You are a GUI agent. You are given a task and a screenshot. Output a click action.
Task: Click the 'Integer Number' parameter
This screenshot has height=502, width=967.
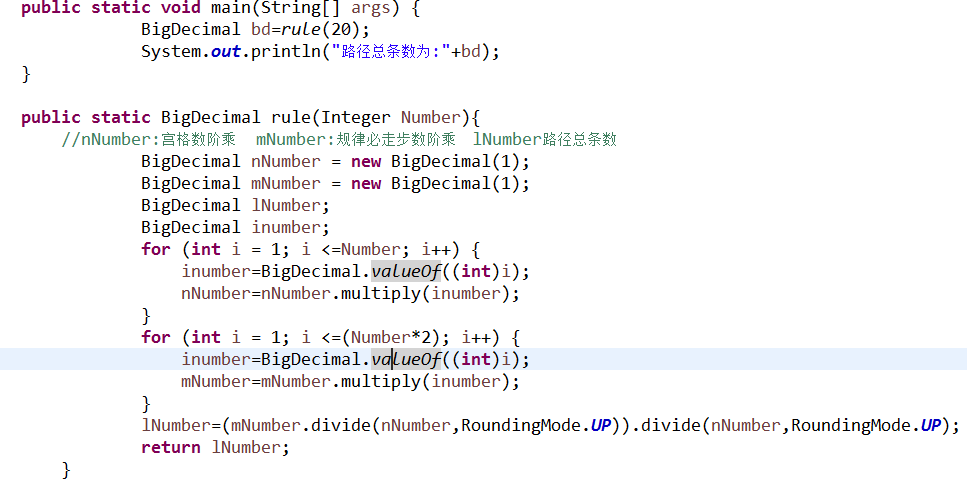(x=391, y=117)
